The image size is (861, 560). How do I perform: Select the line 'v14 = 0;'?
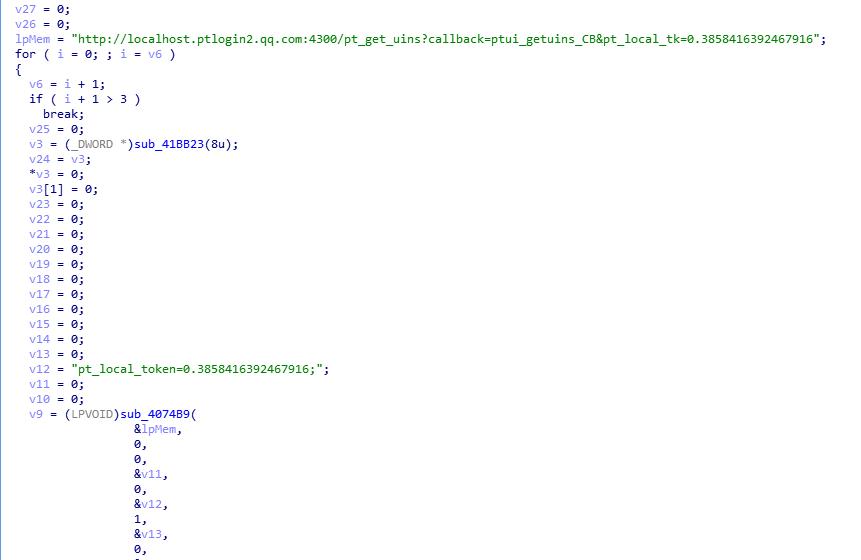click(x=57, y=339)
